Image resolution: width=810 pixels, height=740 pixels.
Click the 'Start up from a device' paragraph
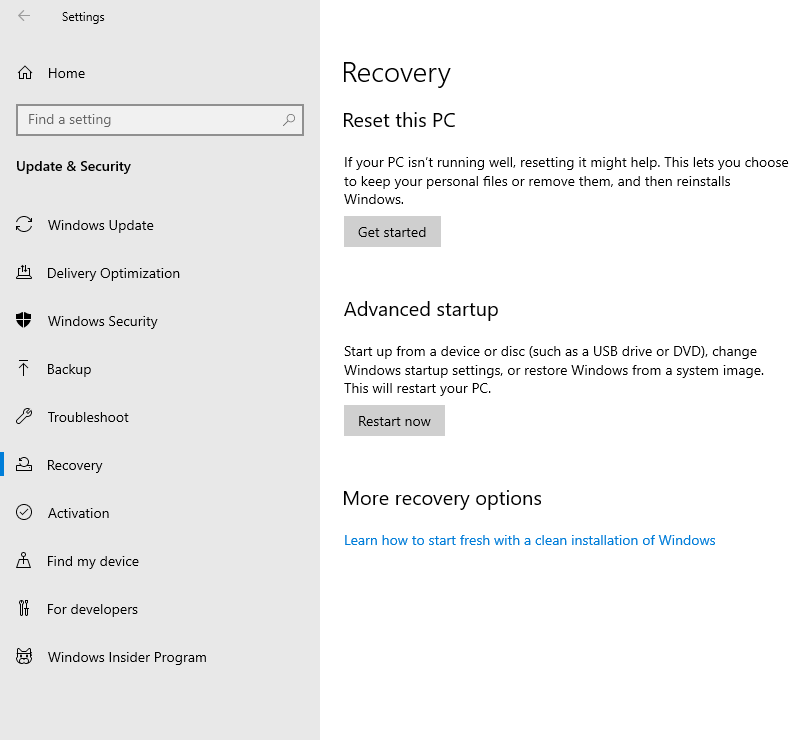[554, 370]
